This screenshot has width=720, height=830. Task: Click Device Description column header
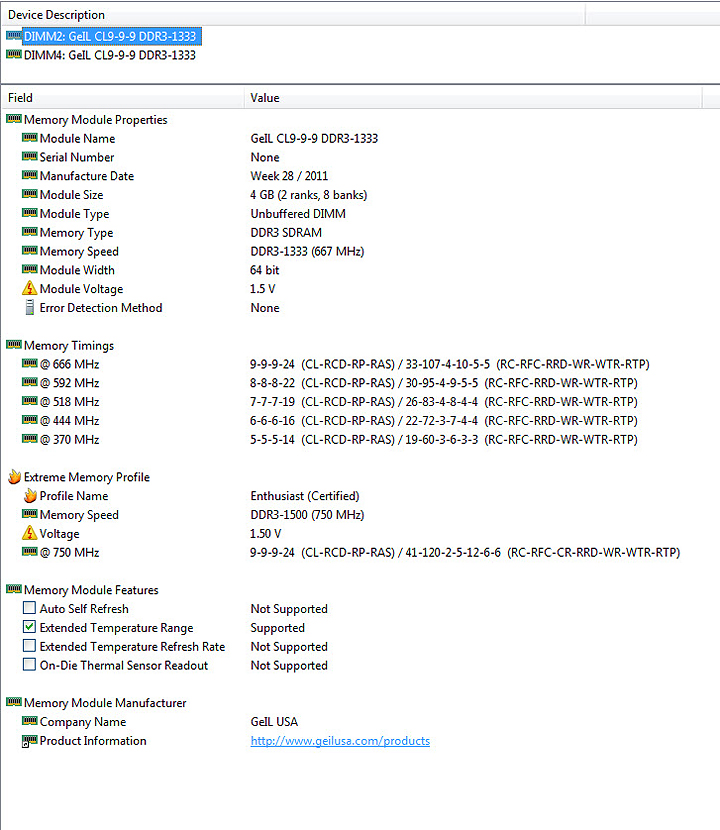[x=293, y=15]
